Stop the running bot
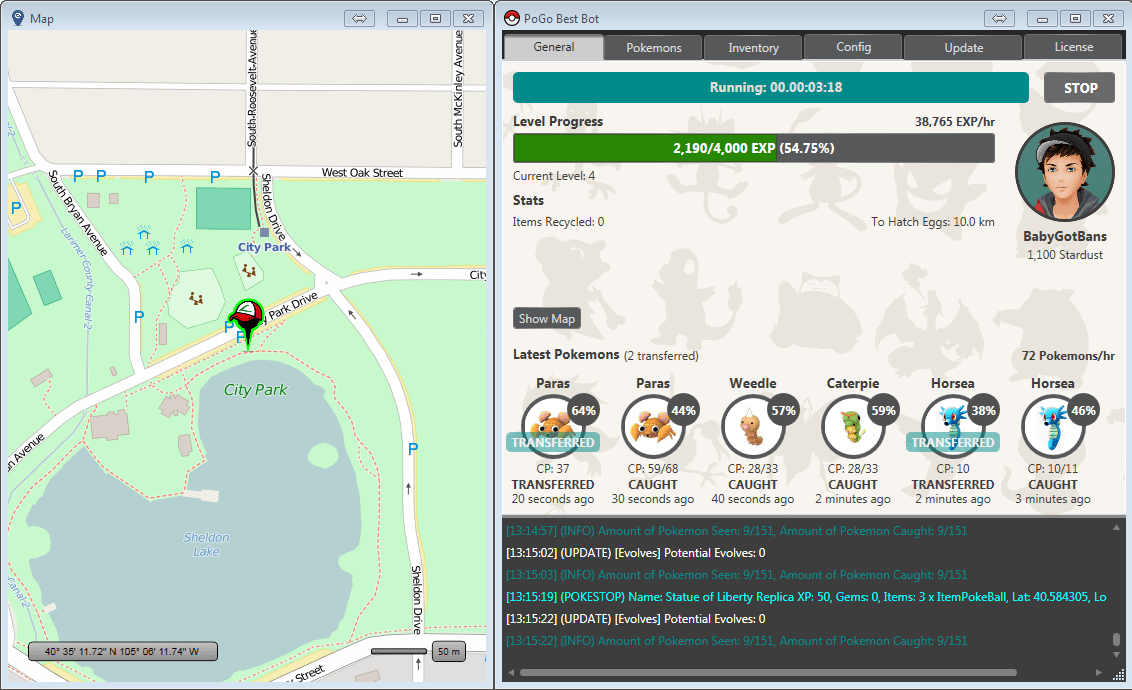Viewport: 1132px width, 690px height. pyautogui.click(x=1080, y=88)
